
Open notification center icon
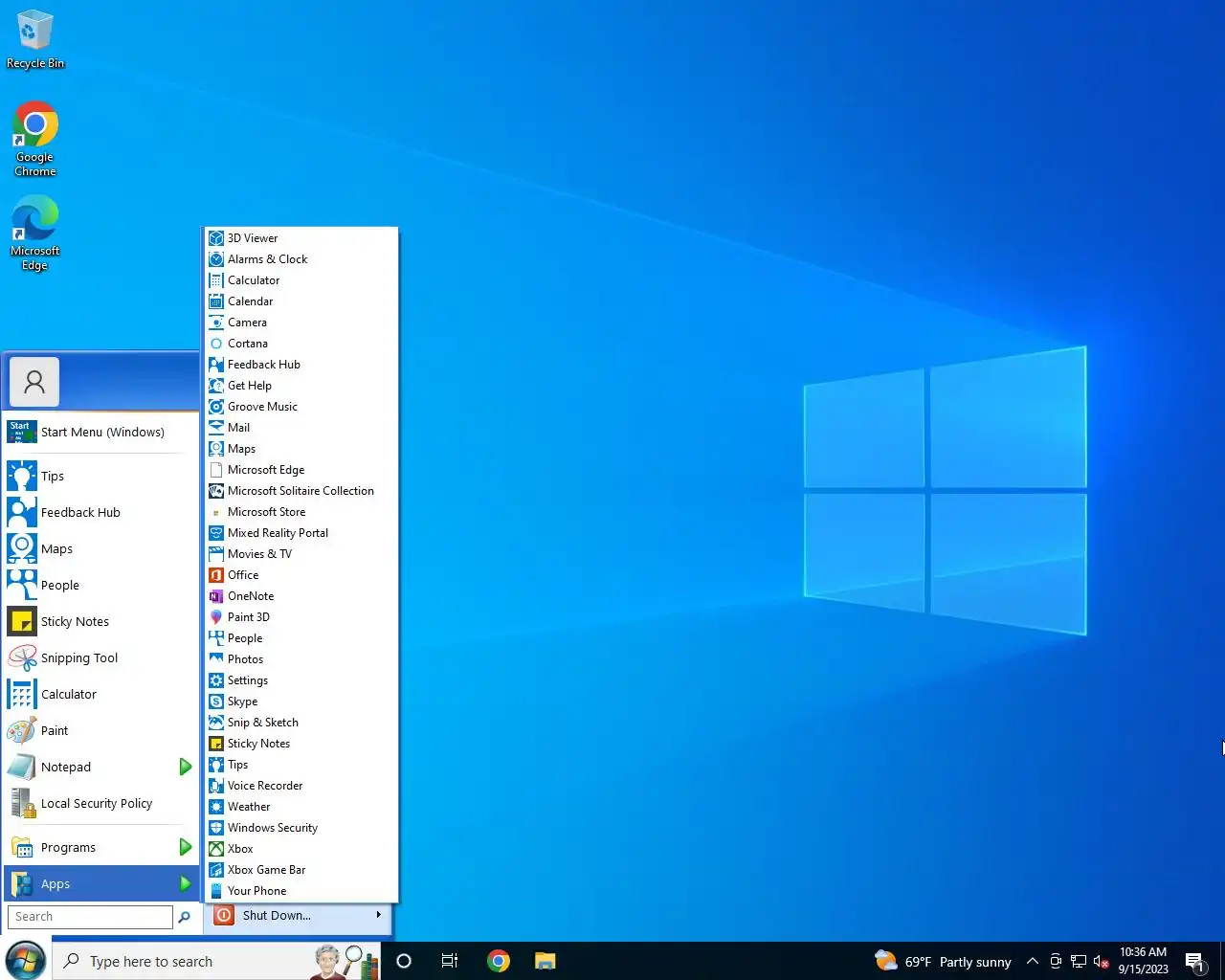(1194, 962)
